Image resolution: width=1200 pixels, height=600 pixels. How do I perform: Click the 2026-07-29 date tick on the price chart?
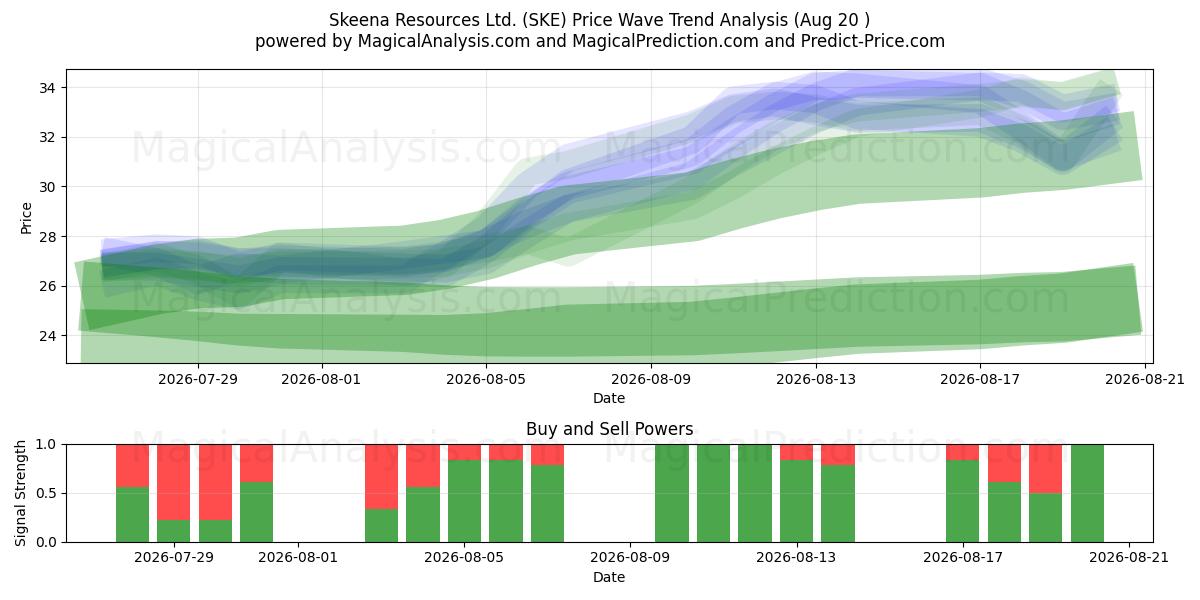point(197,379)
